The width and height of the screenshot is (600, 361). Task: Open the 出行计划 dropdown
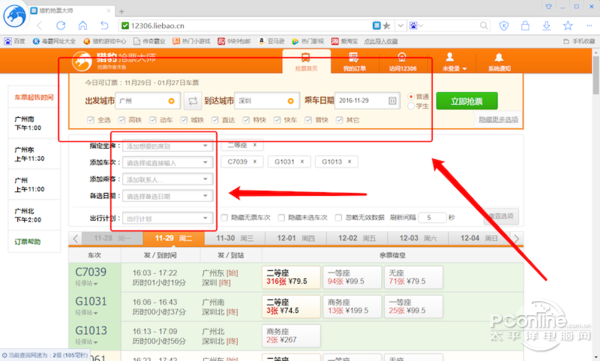click(168, 219)
